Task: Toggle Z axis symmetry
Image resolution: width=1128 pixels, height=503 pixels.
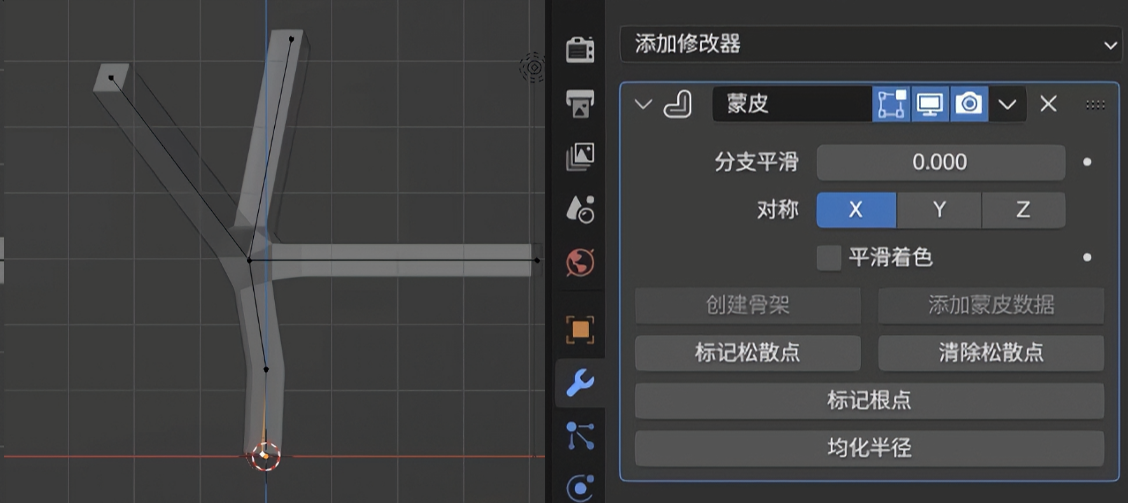Action: tap(1023, 210)
